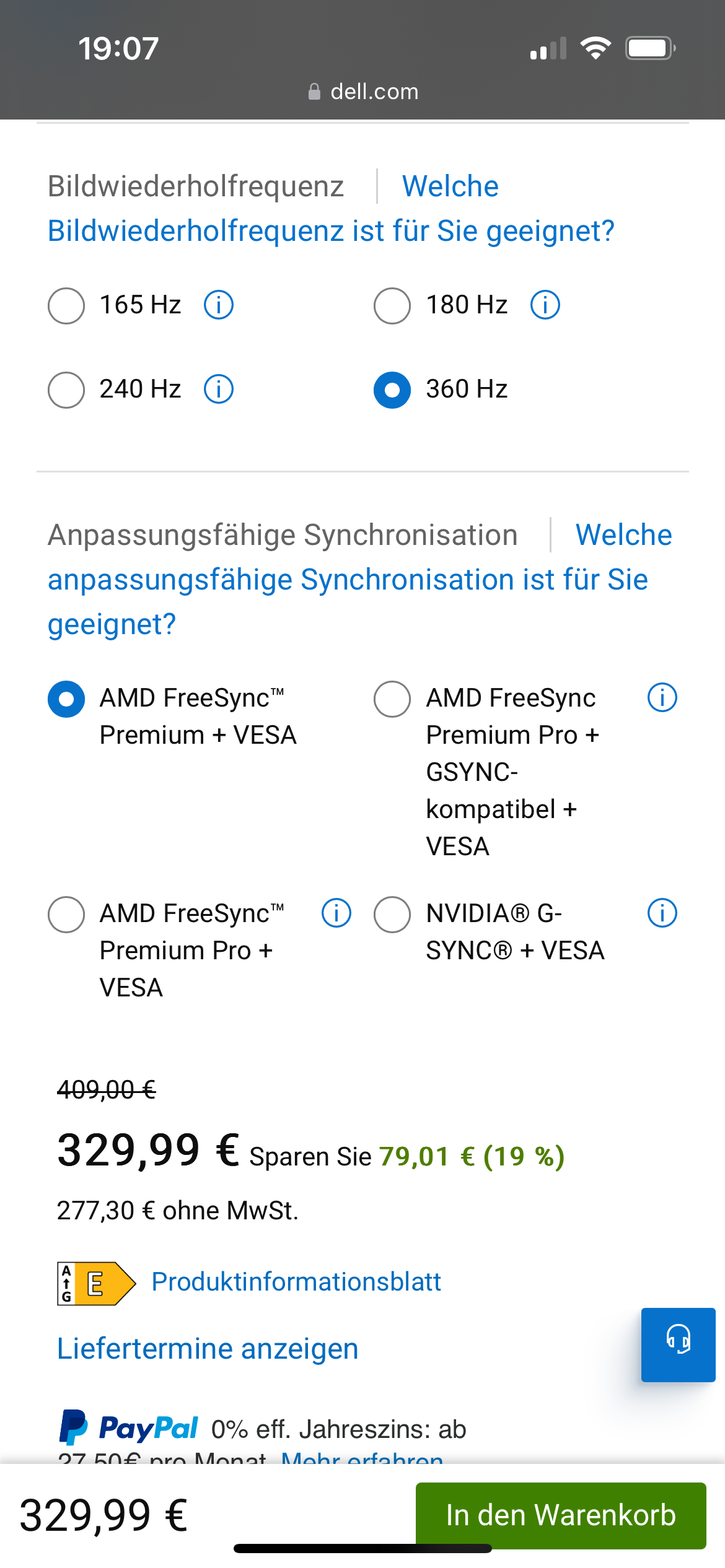Screen dimensions: 725x1568
Task: Choose the 360 Hz radio button
Action: tap(392, 390)
